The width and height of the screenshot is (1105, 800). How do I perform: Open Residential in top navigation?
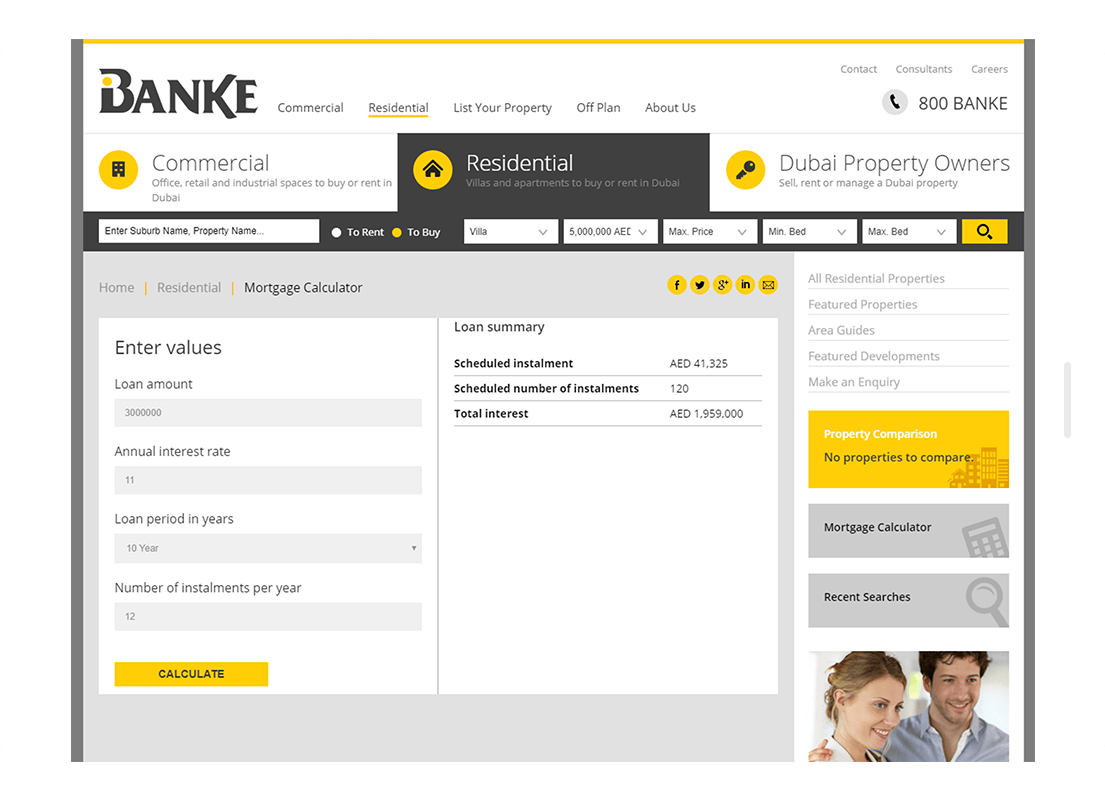coord(398,108)
